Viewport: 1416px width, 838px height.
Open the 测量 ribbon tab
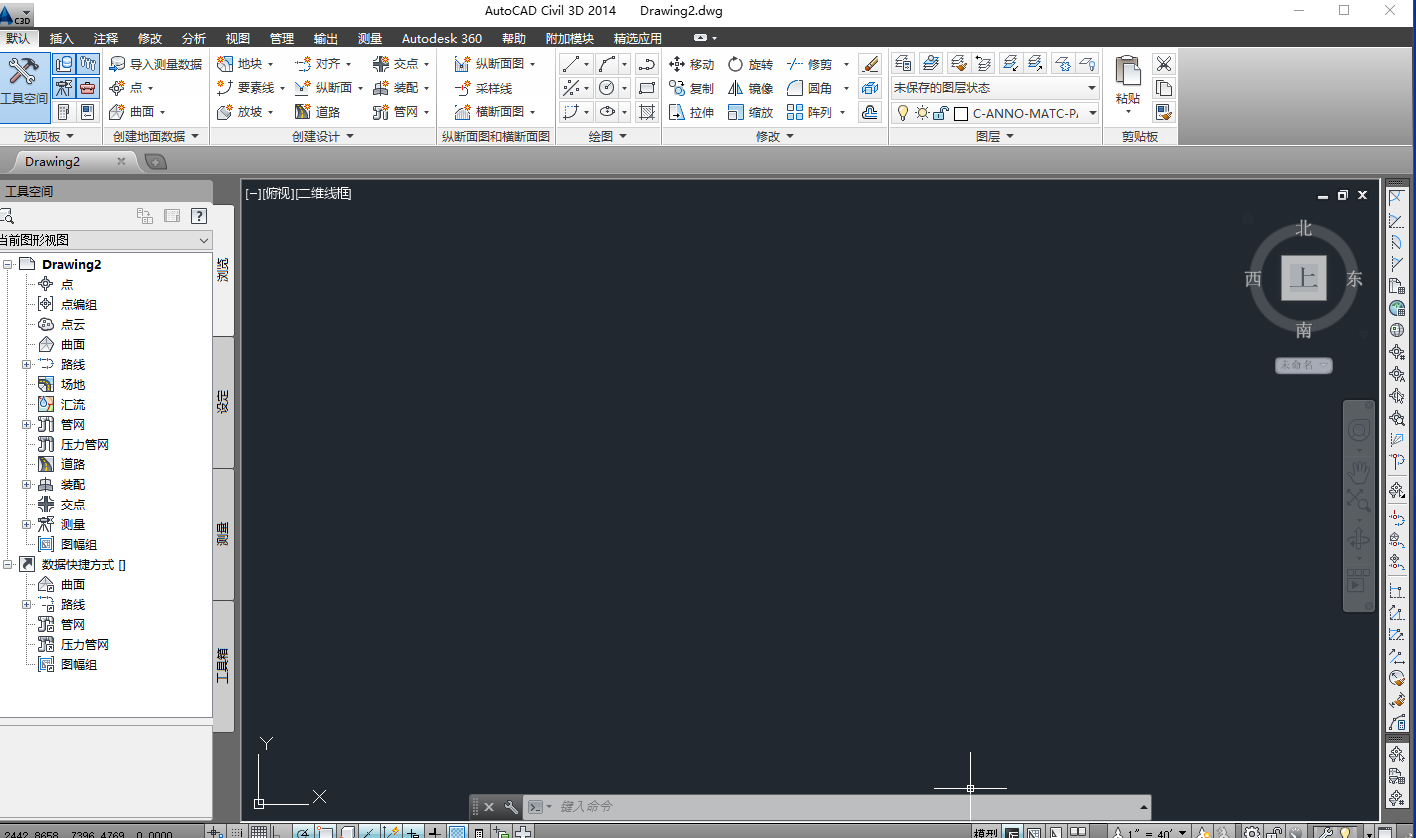pos(369,38)
